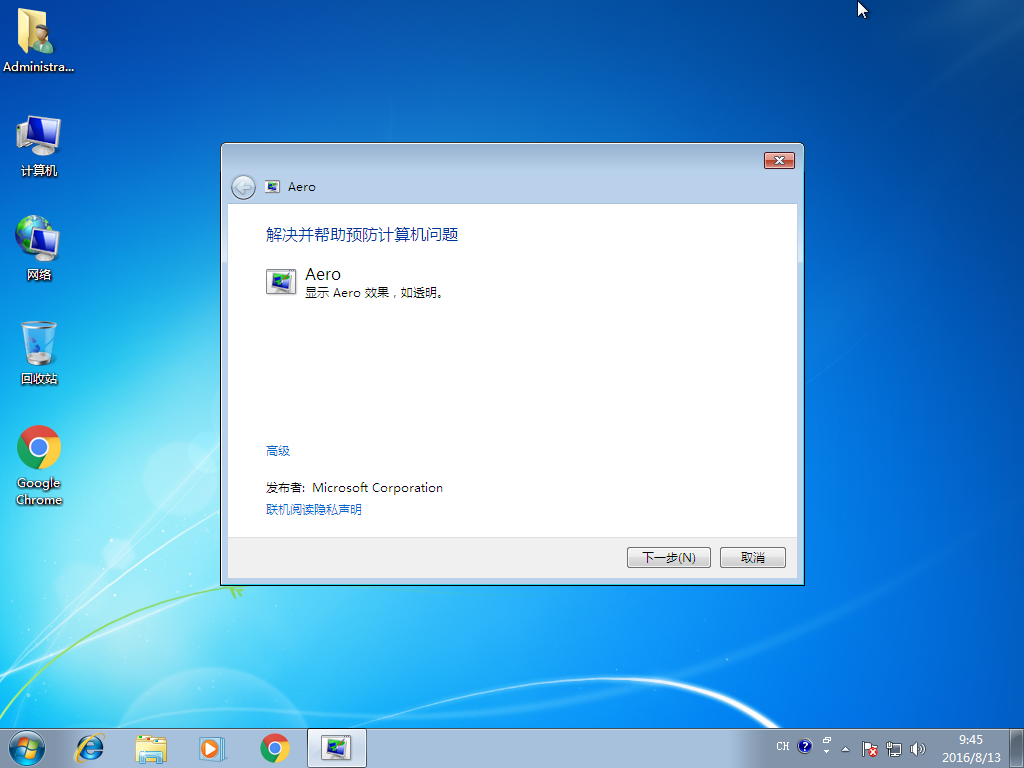Click the 显示 Aero 效果 description text
Viewport: 1024px width, 768px height.
pos(375,293)
